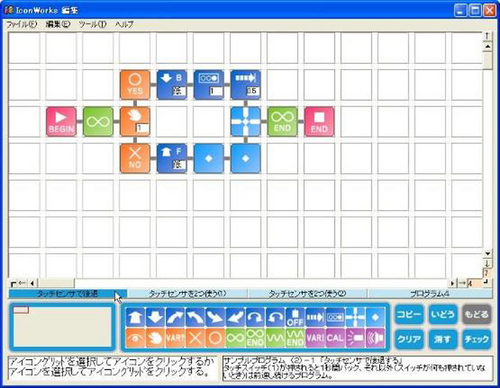This screenshot has height=388, width=500.
Task: Click the チェック button
Action: [x=477, y=339]
